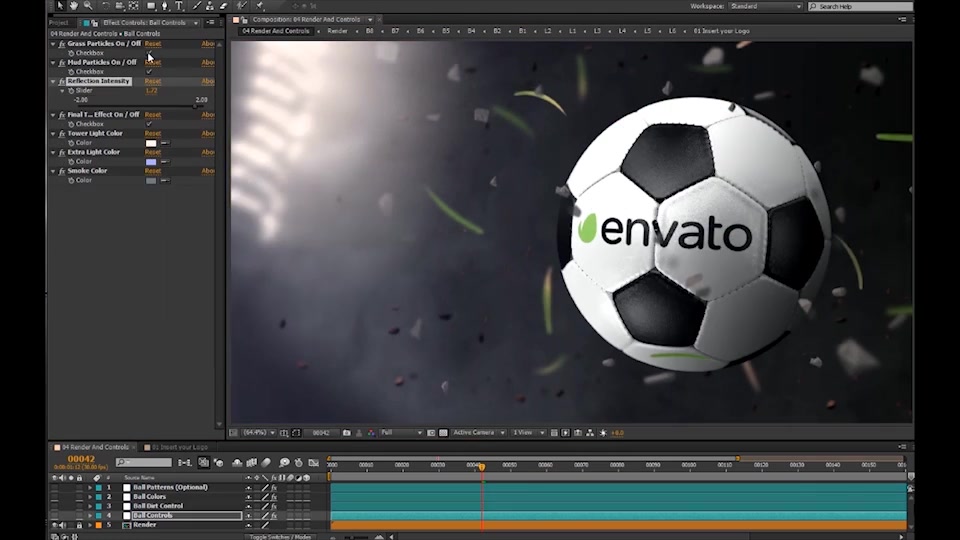Select the Zoom magnifier tool
960x540 pixels.
tap(88, 6)
